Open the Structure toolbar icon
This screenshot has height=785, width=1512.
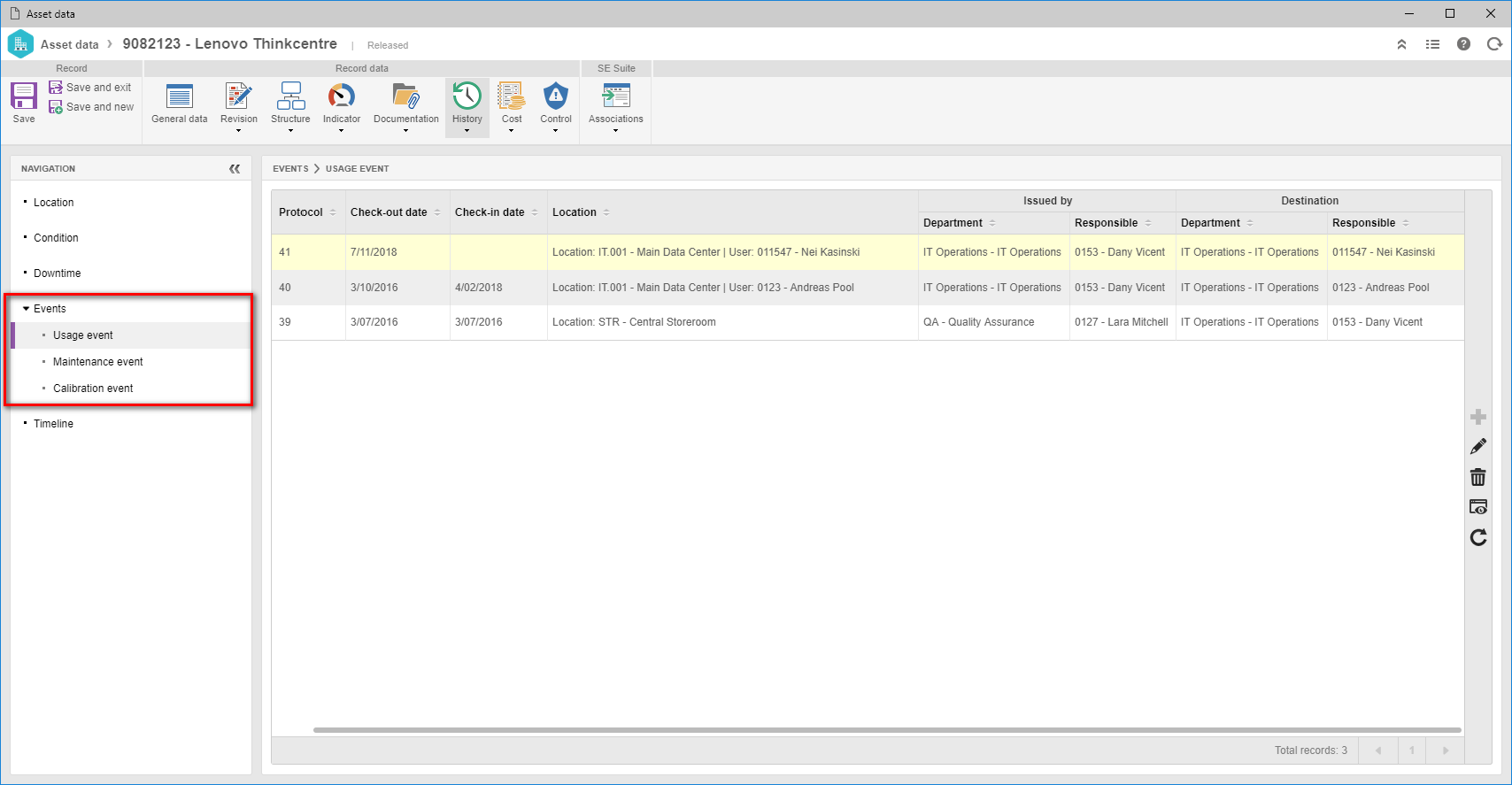point(290,96)
